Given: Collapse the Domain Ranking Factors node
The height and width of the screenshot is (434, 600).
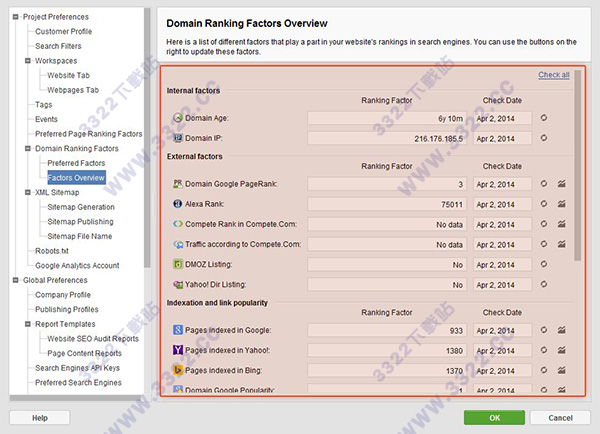Looking at the screenshot, I should (x=28, y=148).
